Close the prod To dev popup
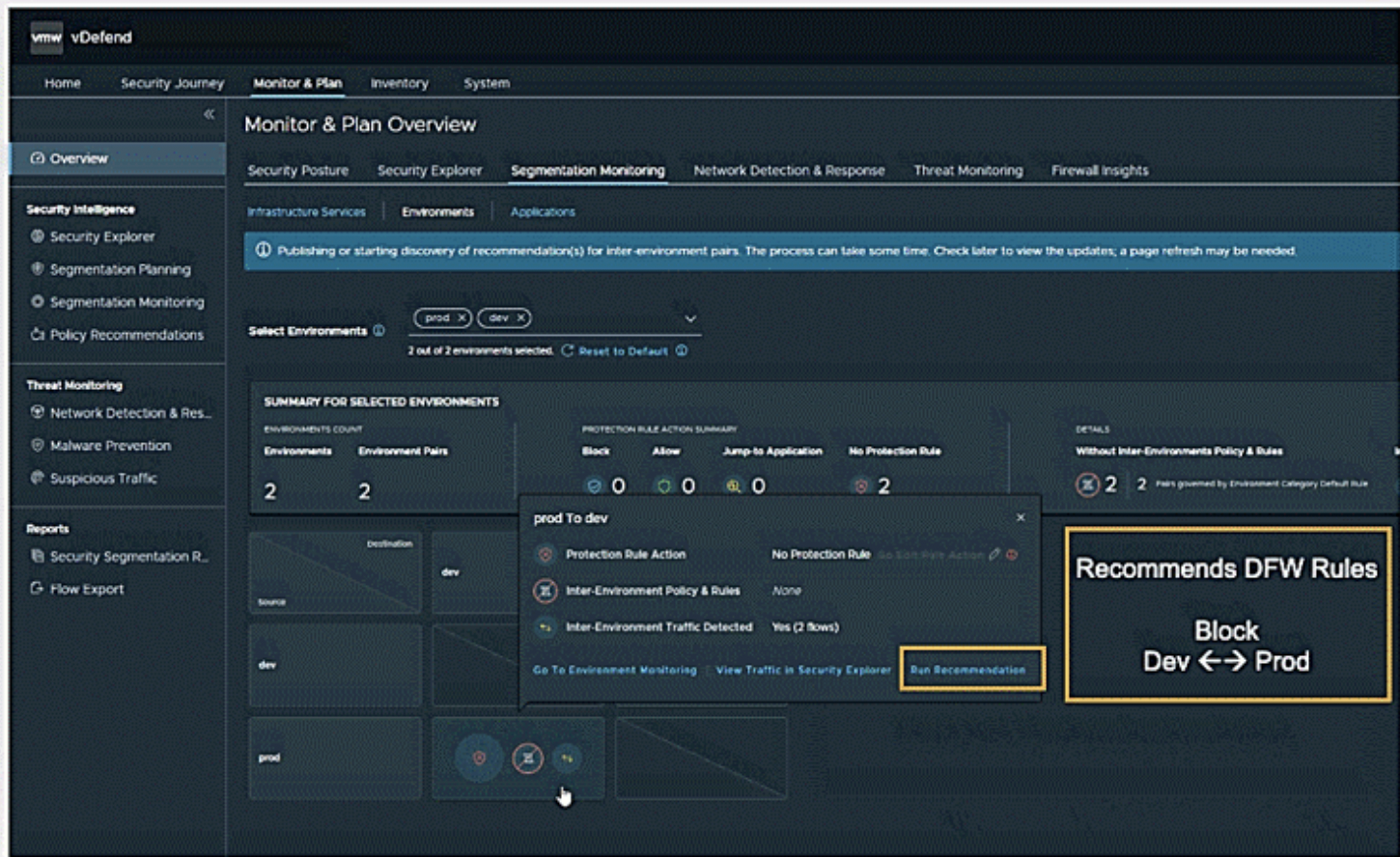 click(1021, 518)
